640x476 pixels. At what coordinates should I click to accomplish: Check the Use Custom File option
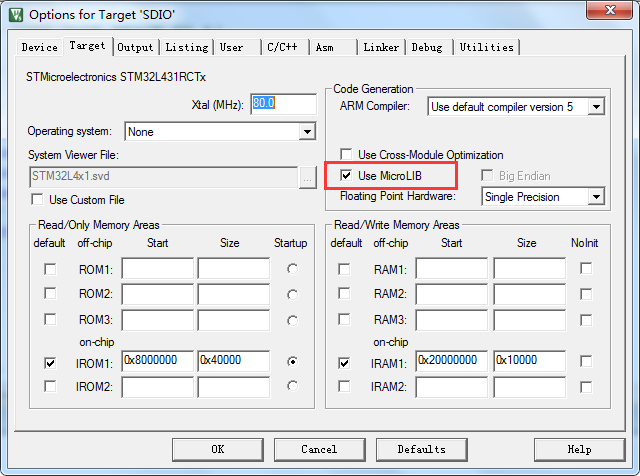[x=39, y=200]
